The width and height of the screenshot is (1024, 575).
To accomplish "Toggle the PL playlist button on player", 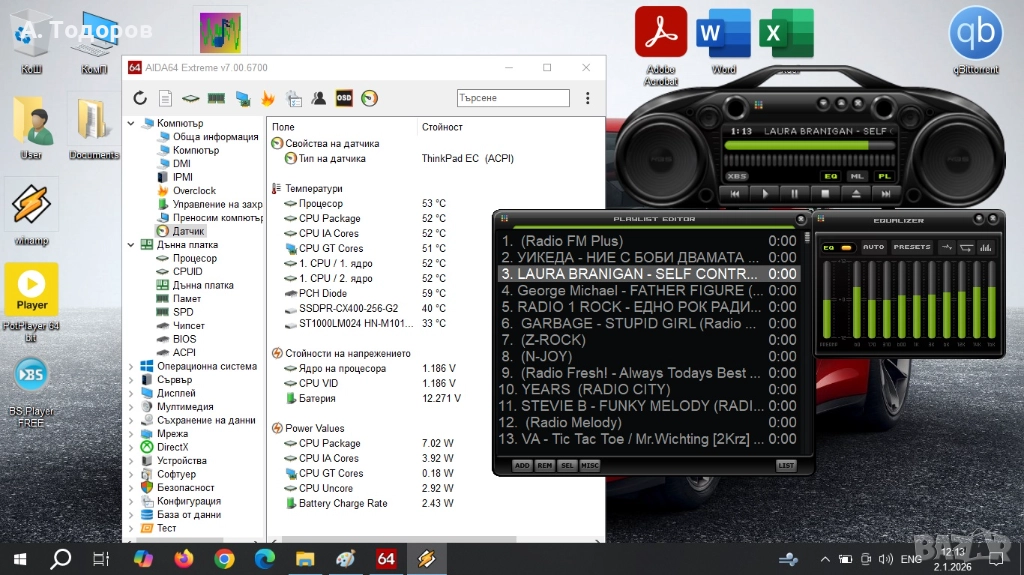I will pyautogui.click(x=884, y=176).
